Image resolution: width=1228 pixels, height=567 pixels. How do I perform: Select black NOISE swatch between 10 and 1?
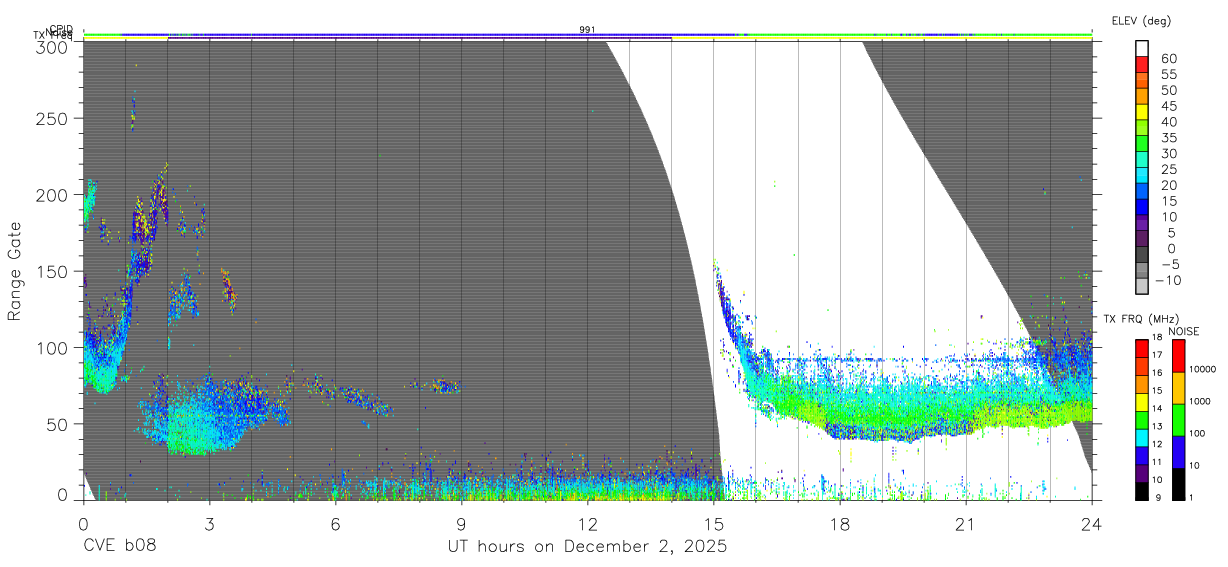click(x=1179, y=484)
